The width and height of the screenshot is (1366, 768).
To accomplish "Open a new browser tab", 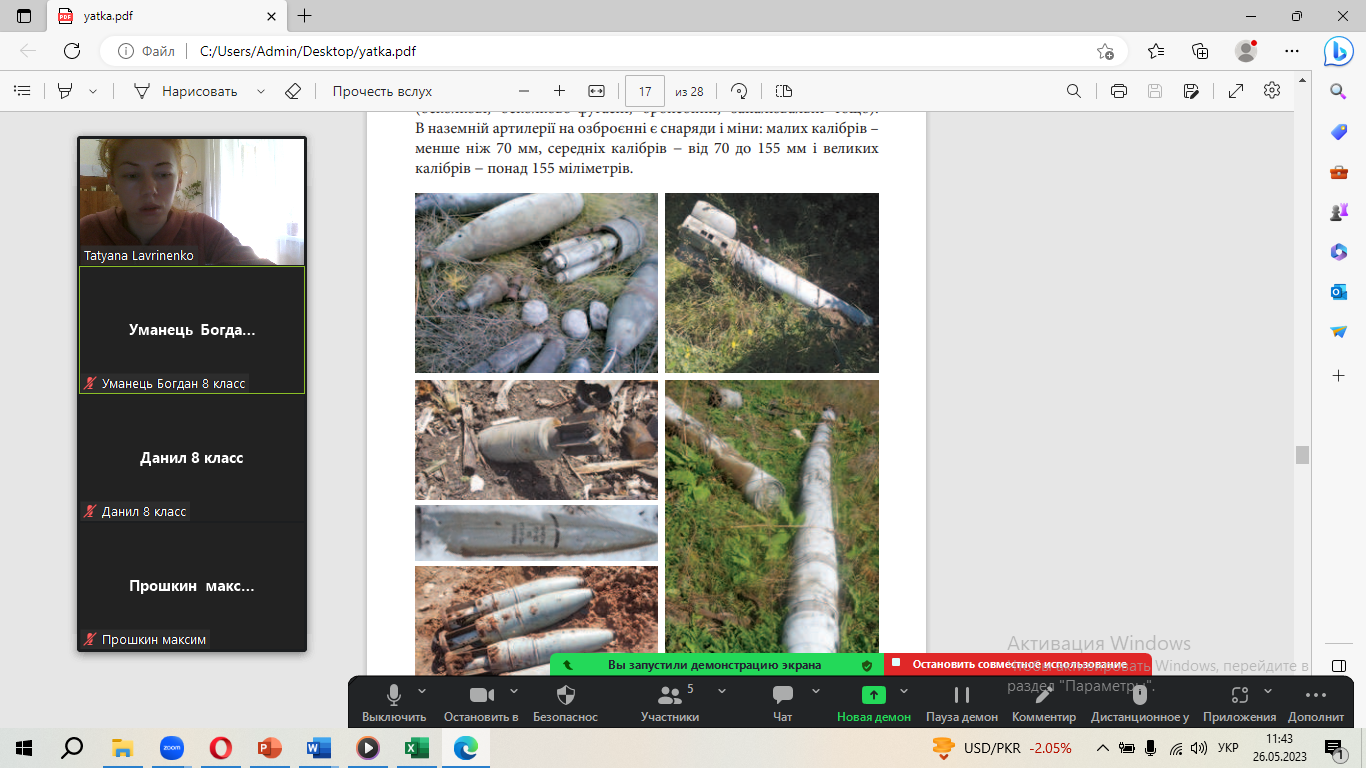I will pos(305,16).
